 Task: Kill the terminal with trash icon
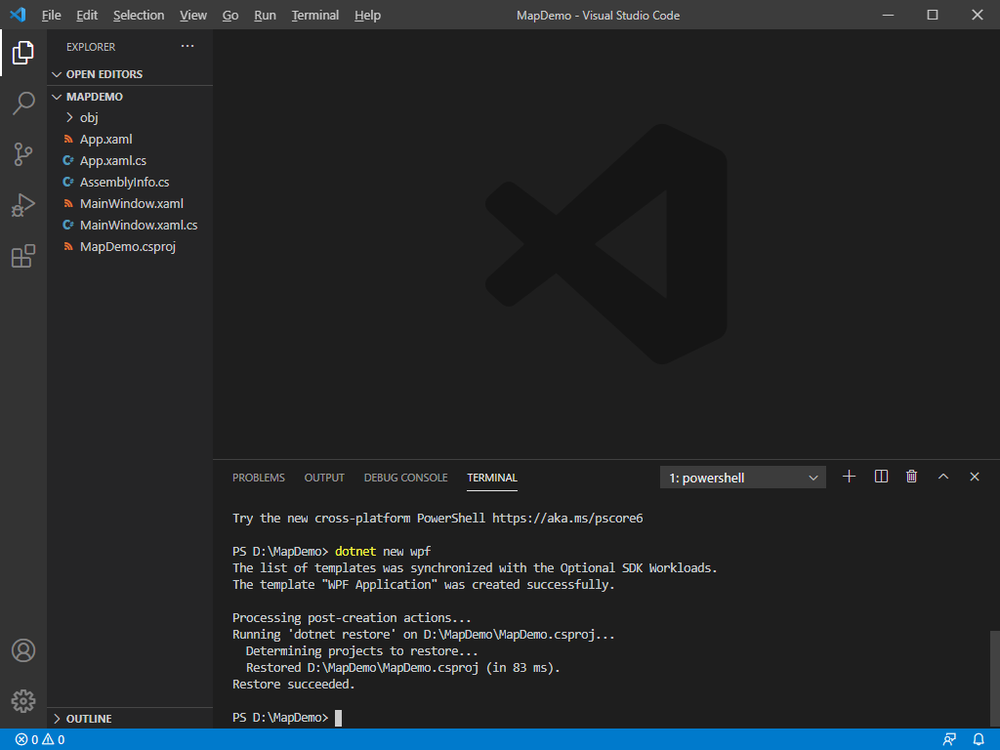click(x=911, y=476)
